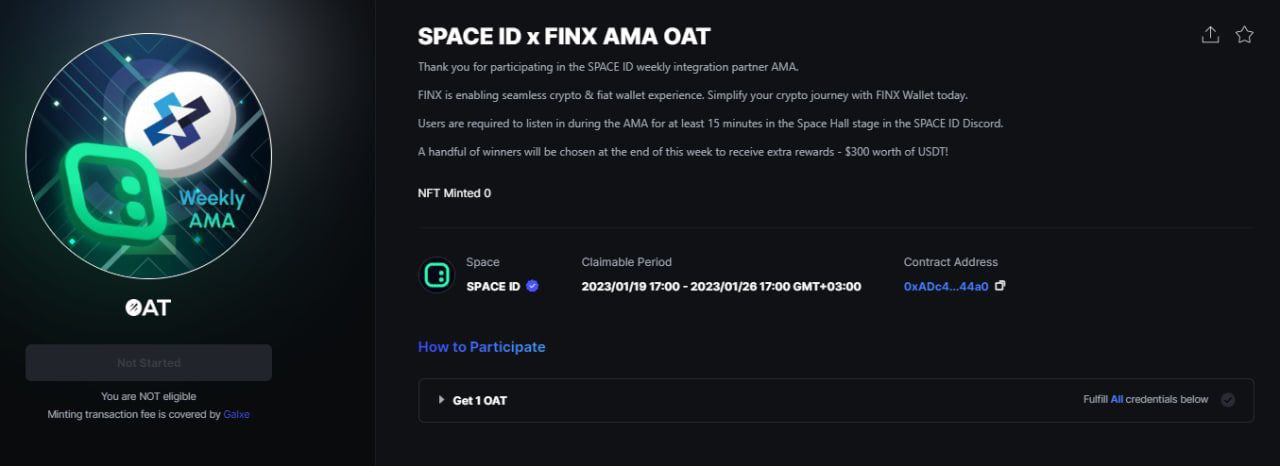Copy the contract address using copy icon
1280x466 pixels.
1000,286
